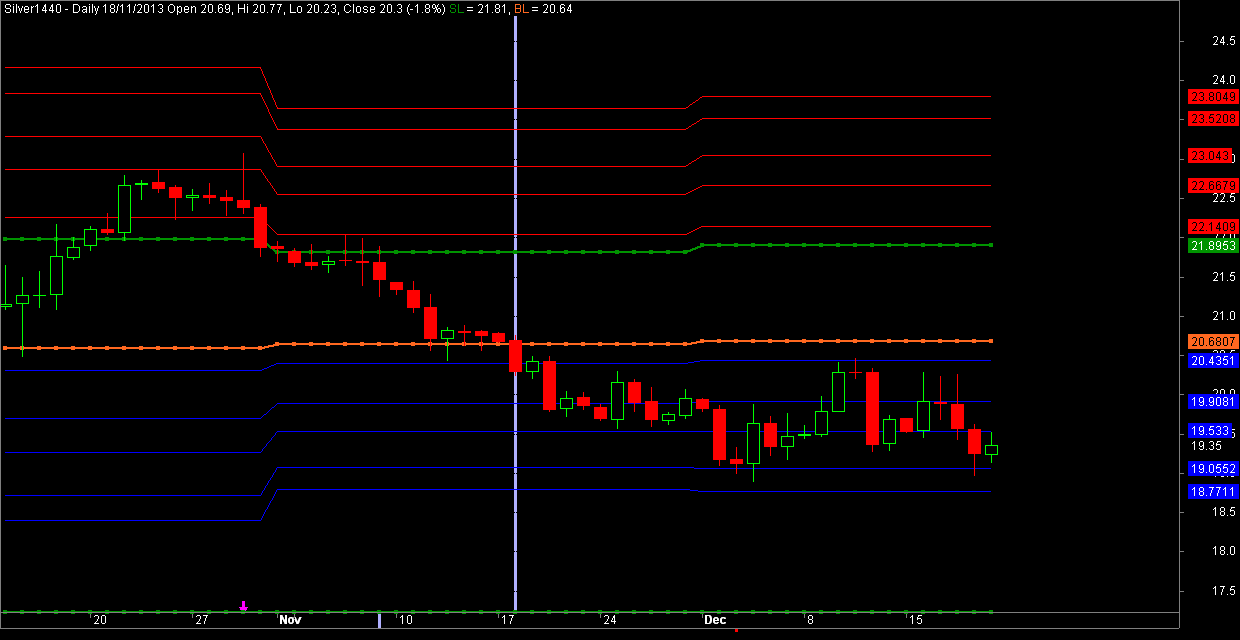
Task: Select the blue 20.4351 price label
Action: coord(1213,361)
